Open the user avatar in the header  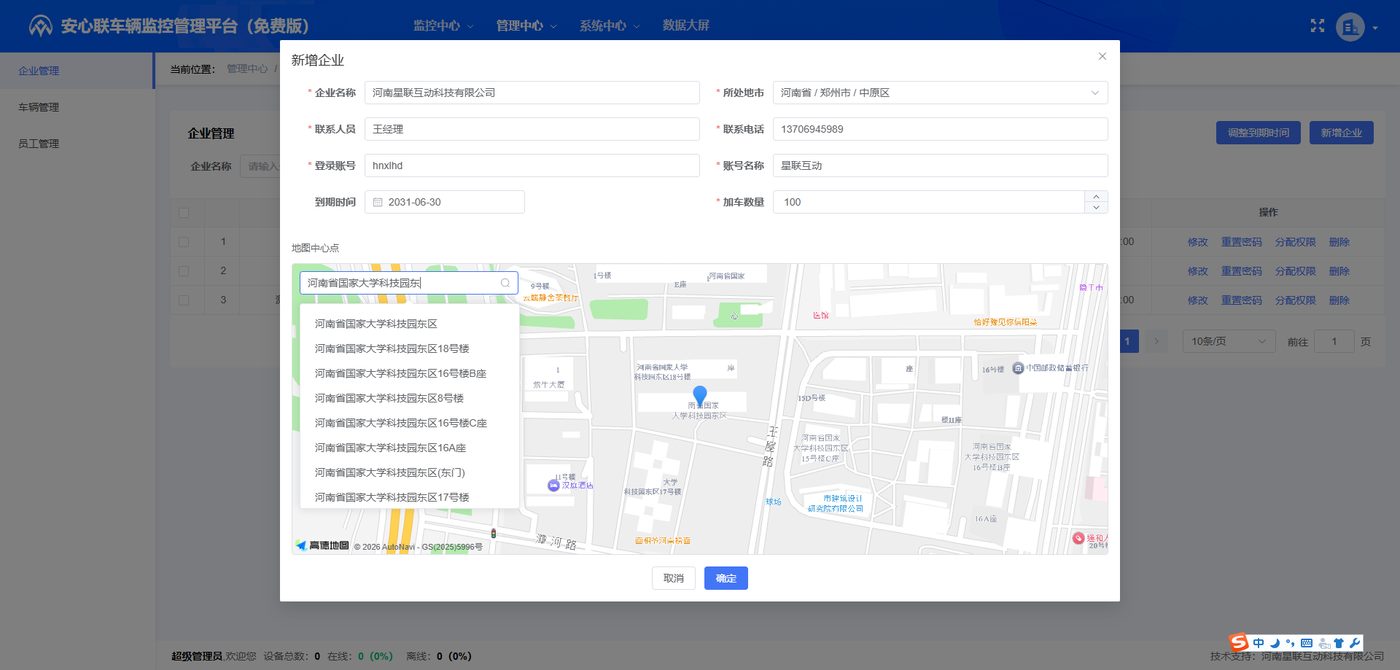(x=1350, y=26)
